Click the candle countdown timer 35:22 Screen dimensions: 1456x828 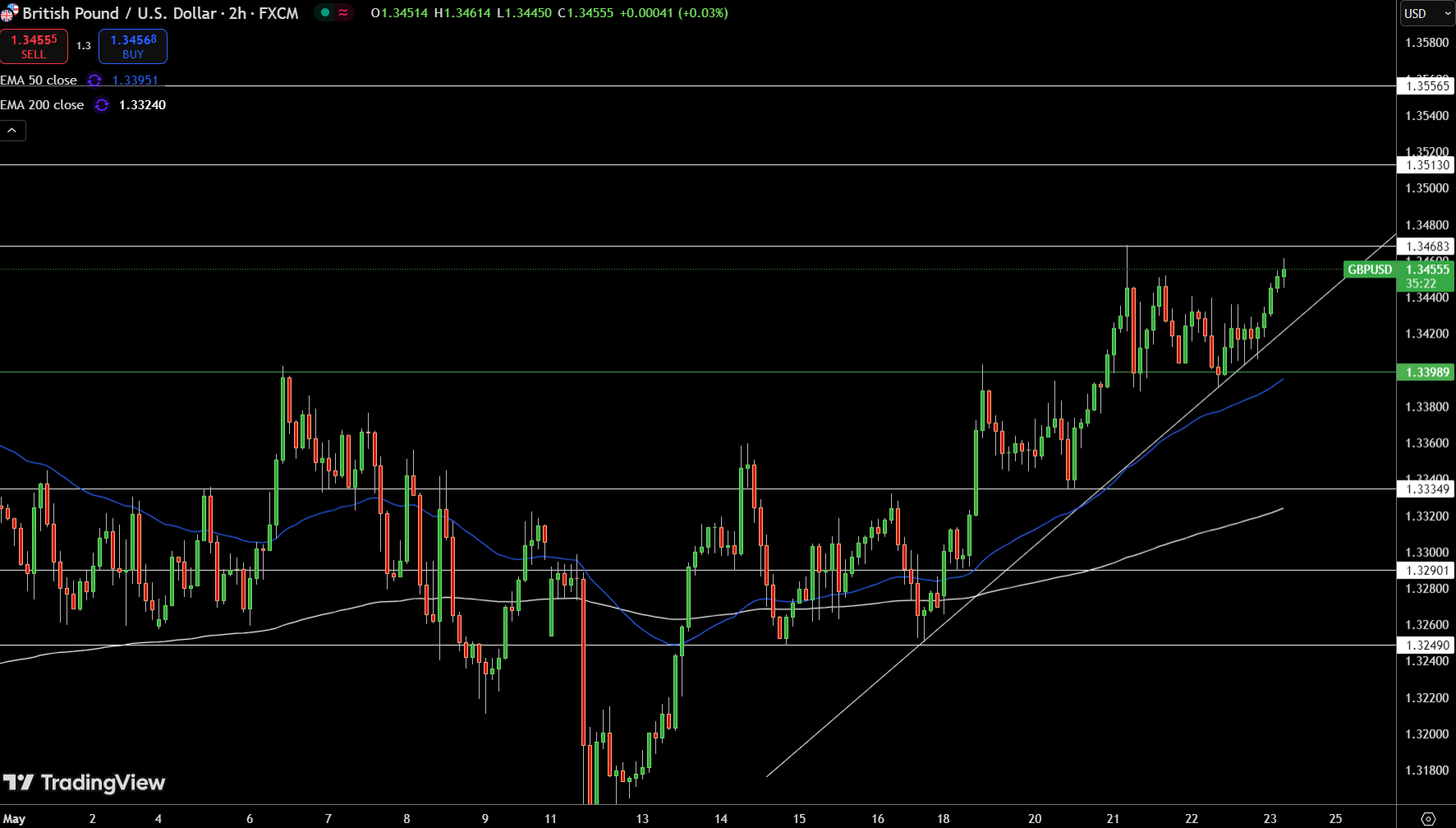[x=1421, y=283]
